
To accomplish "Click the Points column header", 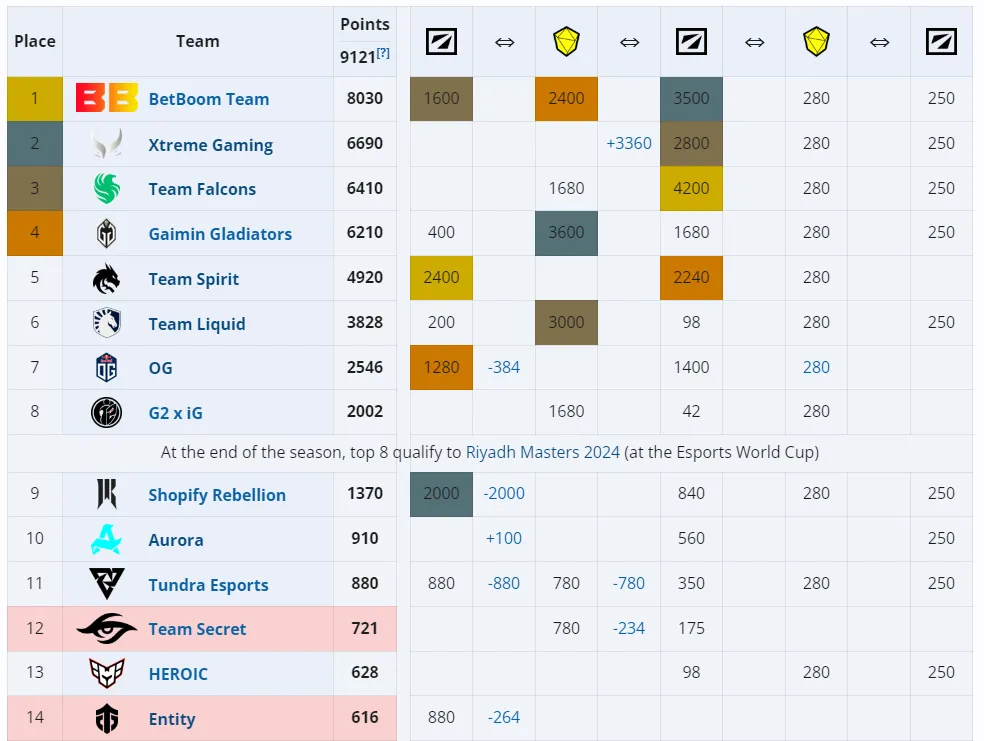I will (365, 24).
